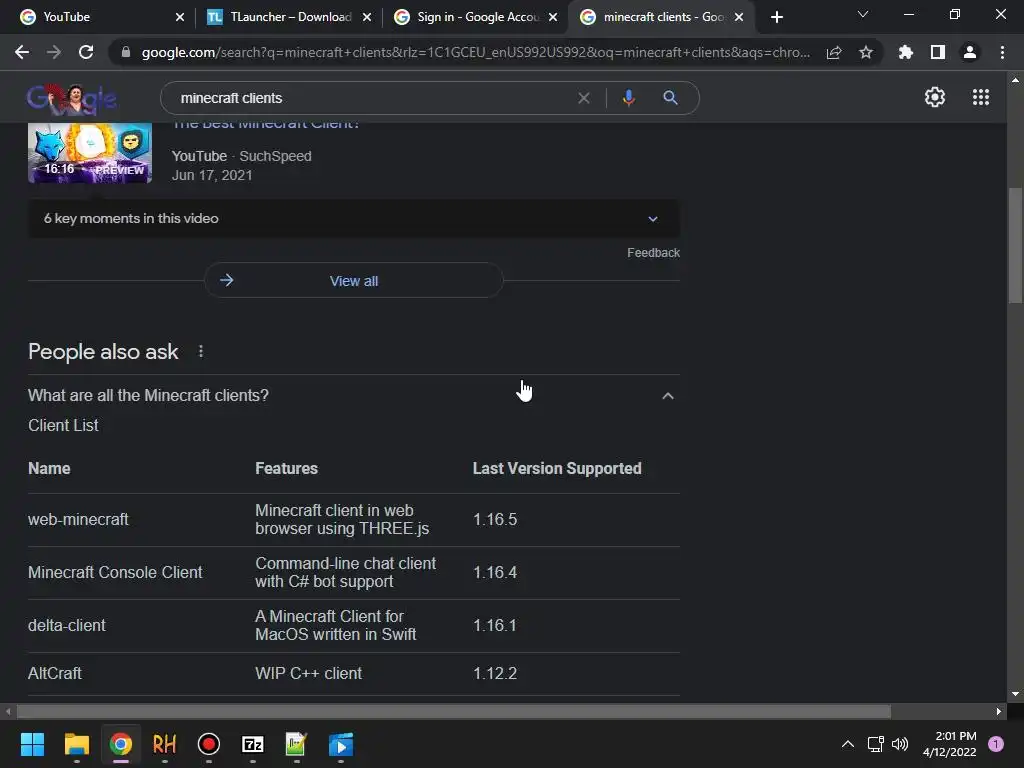1024x768 pixels.
Task: Select the delta-client name cell
Action: click(x=67, y=625)
